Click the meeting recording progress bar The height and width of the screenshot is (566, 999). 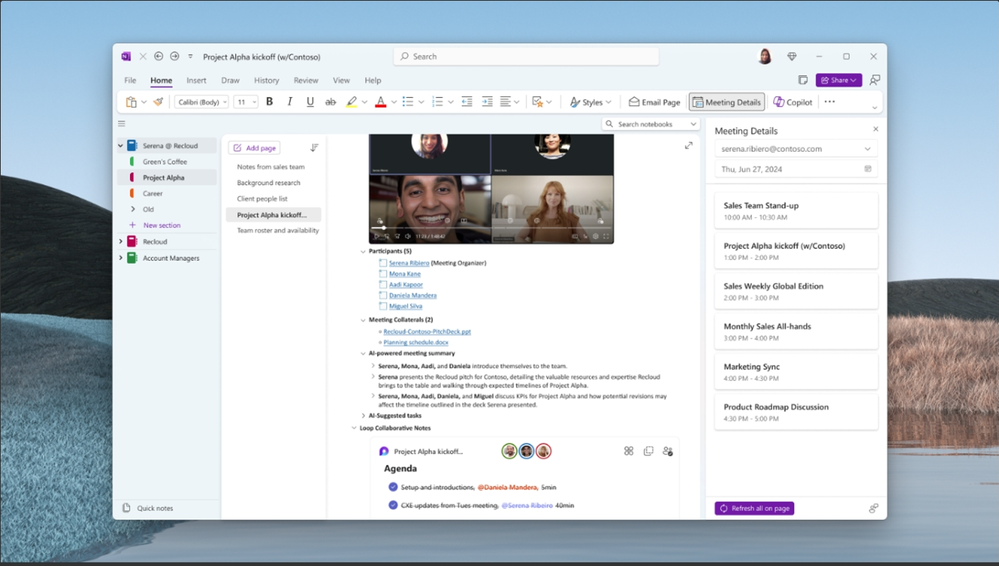[x=491, y=228]
